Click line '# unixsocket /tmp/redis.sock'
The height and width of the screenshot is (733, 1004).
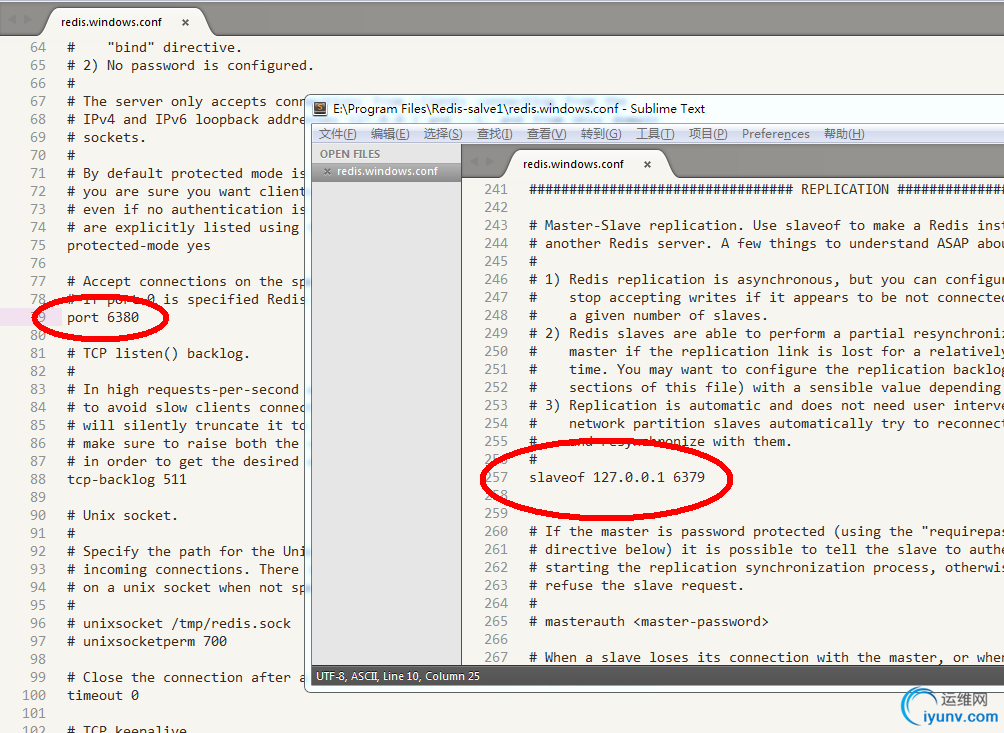[x=179, y=624]
